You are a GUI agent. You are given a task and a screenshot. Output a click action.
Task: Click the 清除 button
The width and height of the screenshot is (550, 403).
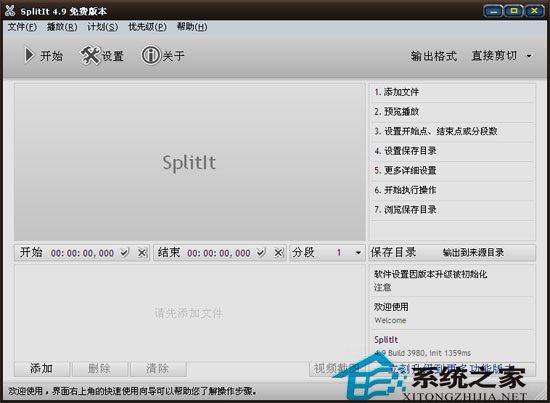tap(158, 369)
